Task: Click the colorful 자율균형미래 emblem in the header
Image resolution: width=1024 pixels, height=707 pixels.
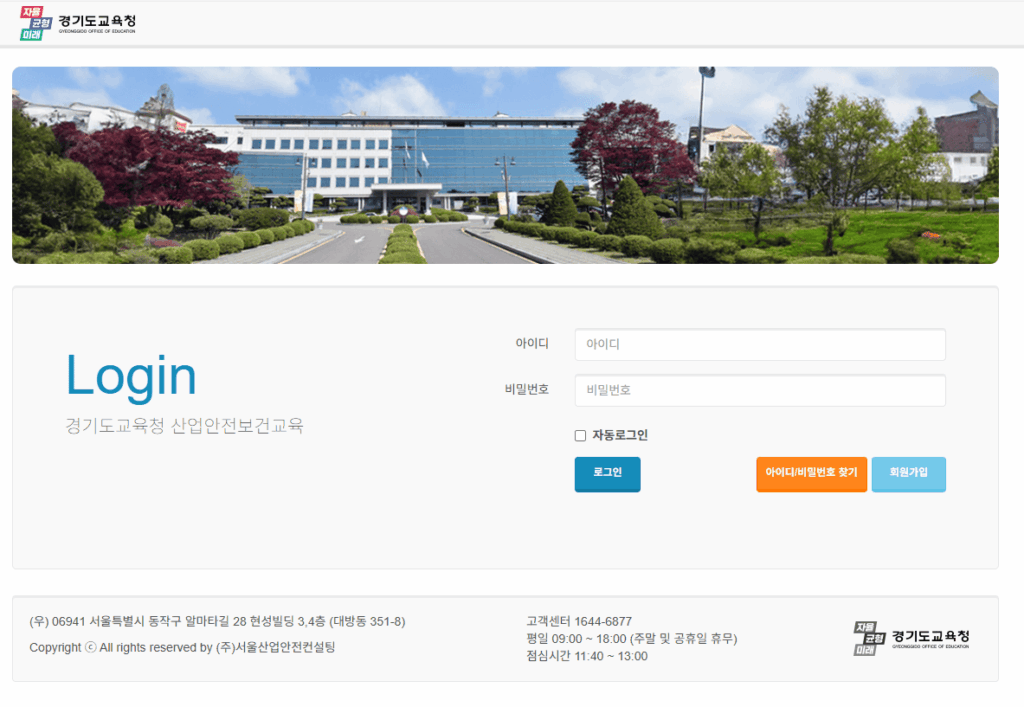Action: (x=33, y=23)
